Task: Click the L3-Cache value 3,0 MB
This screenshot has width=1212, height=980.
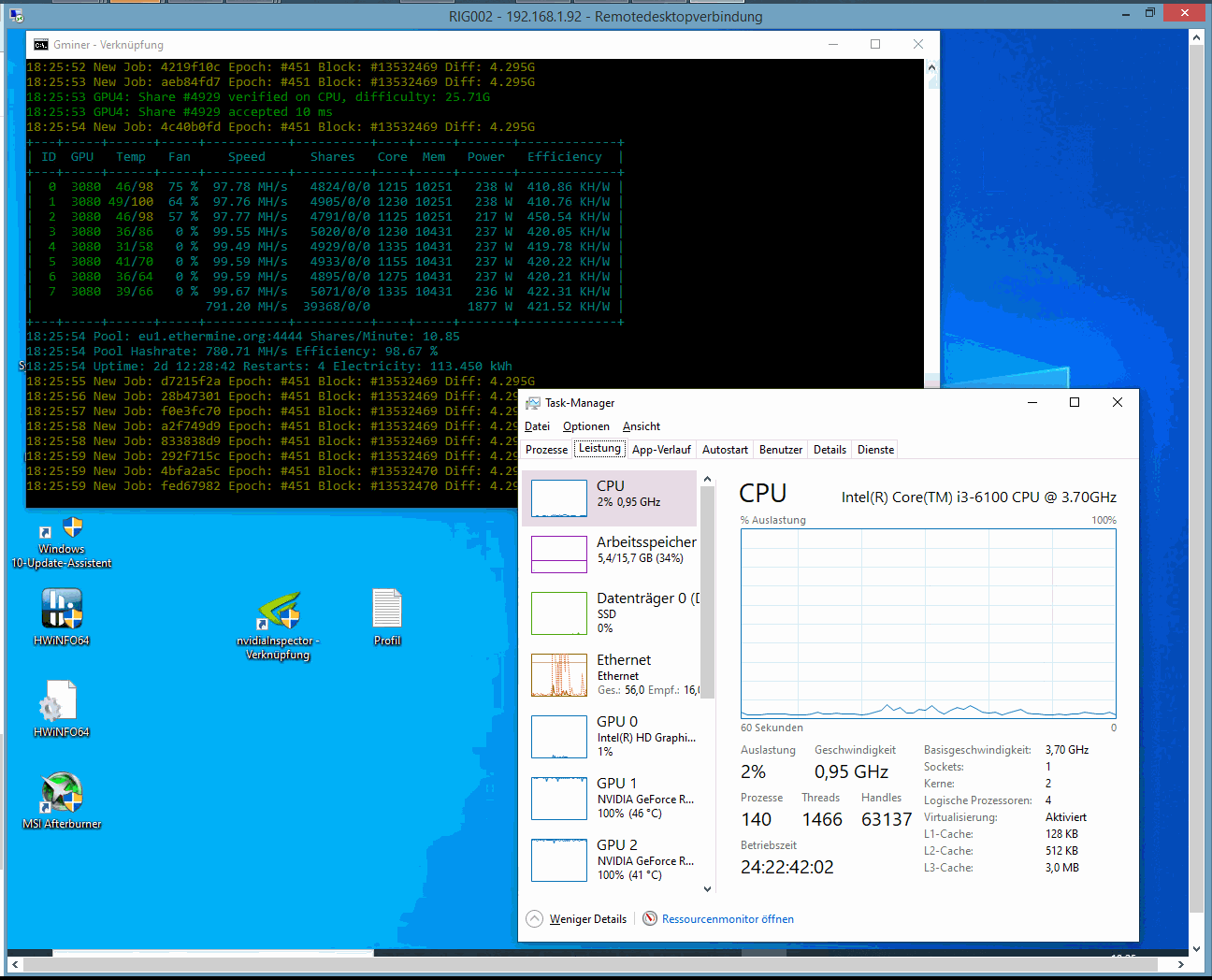Action: tap(1062, 868)
